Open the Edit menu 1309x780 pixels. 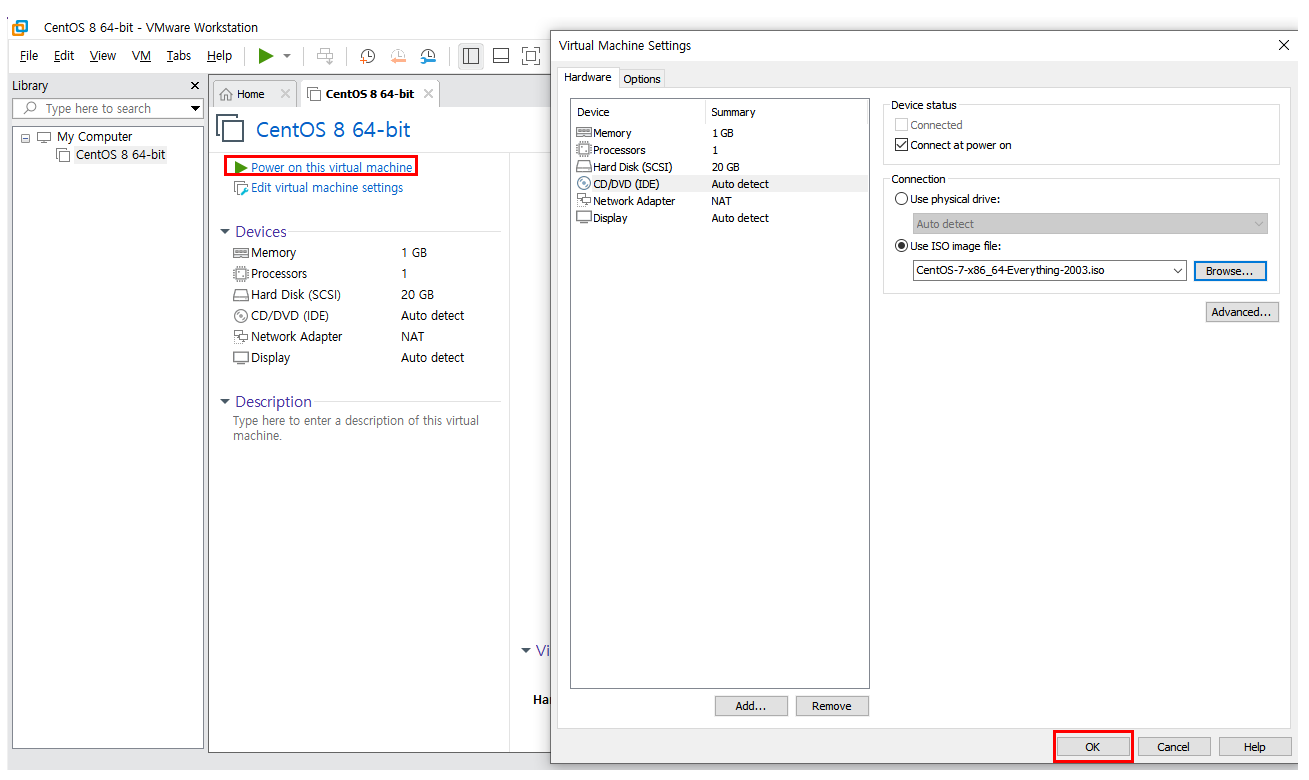coord(64,56)
